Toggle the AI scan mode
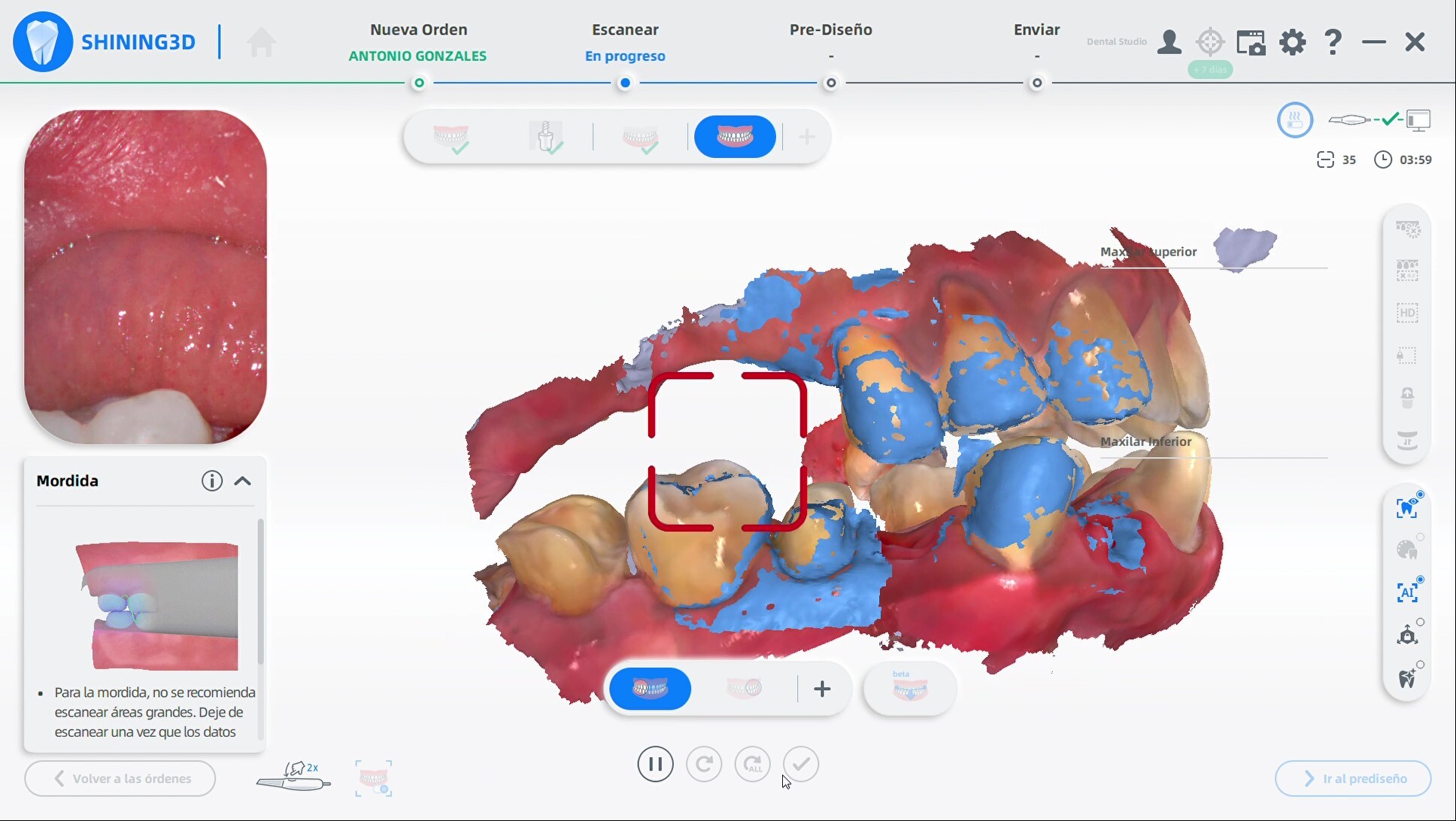The image size is (1456, 821). pos(1407,592)
